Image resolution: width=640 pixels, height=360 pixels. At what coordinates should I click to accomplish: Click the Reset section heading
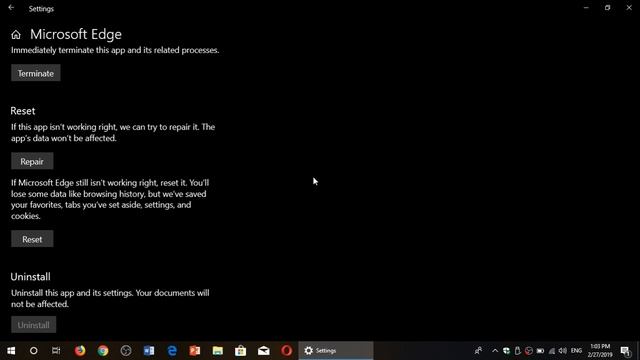point(23,111)
